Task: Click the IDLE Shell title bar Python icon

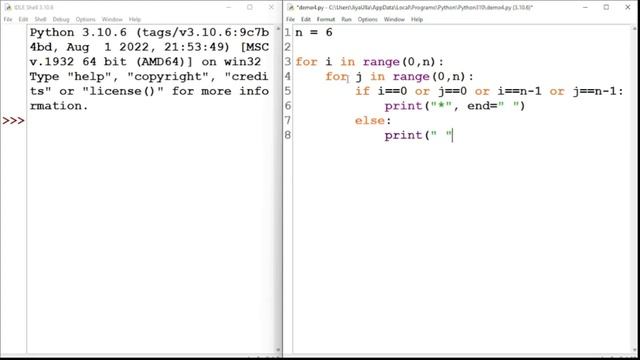Action: (8, 7)
